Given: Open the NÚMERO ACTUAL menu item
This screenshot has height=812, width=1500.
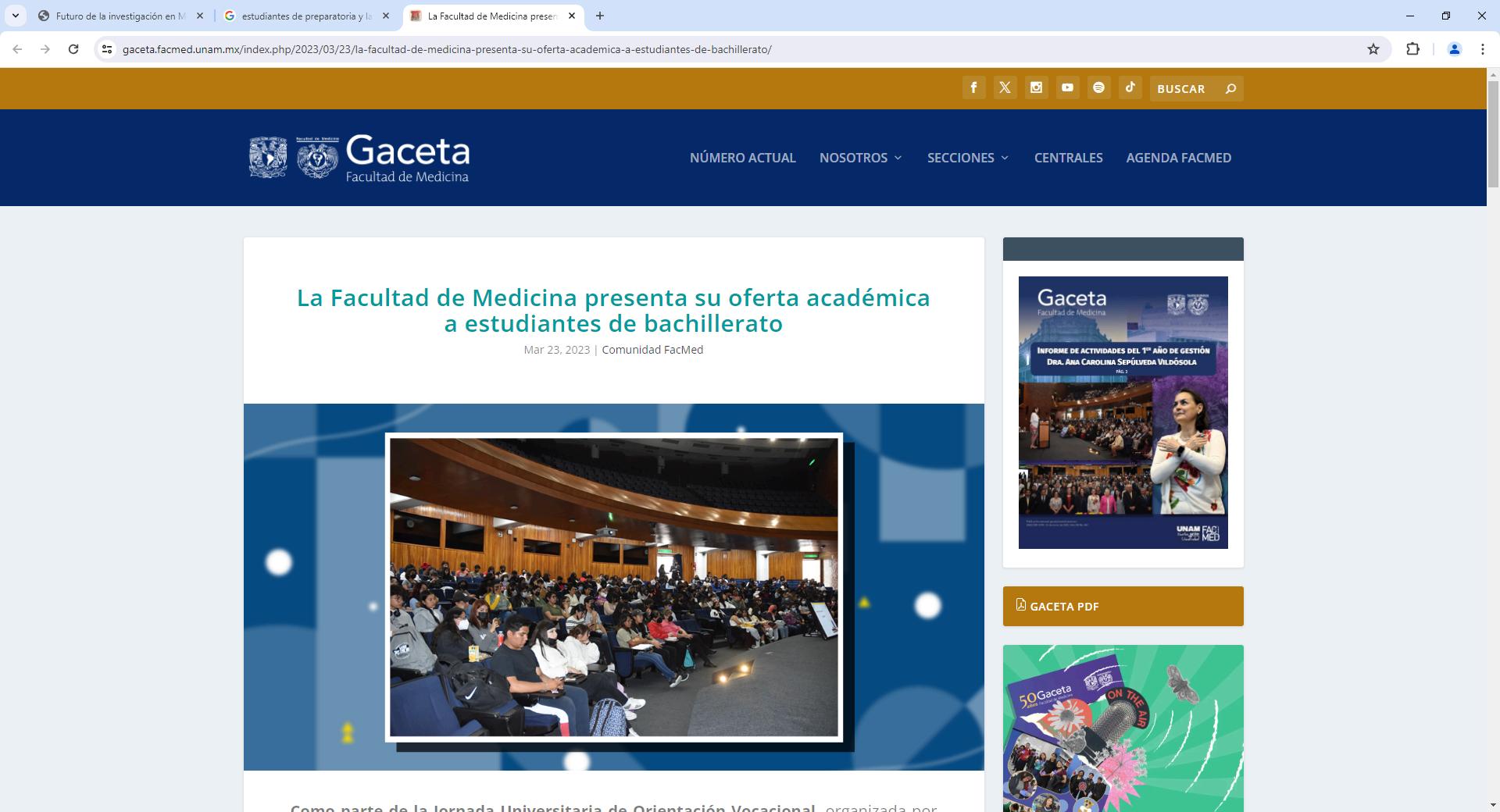Looking at the screenshot, I should (743, 158).
